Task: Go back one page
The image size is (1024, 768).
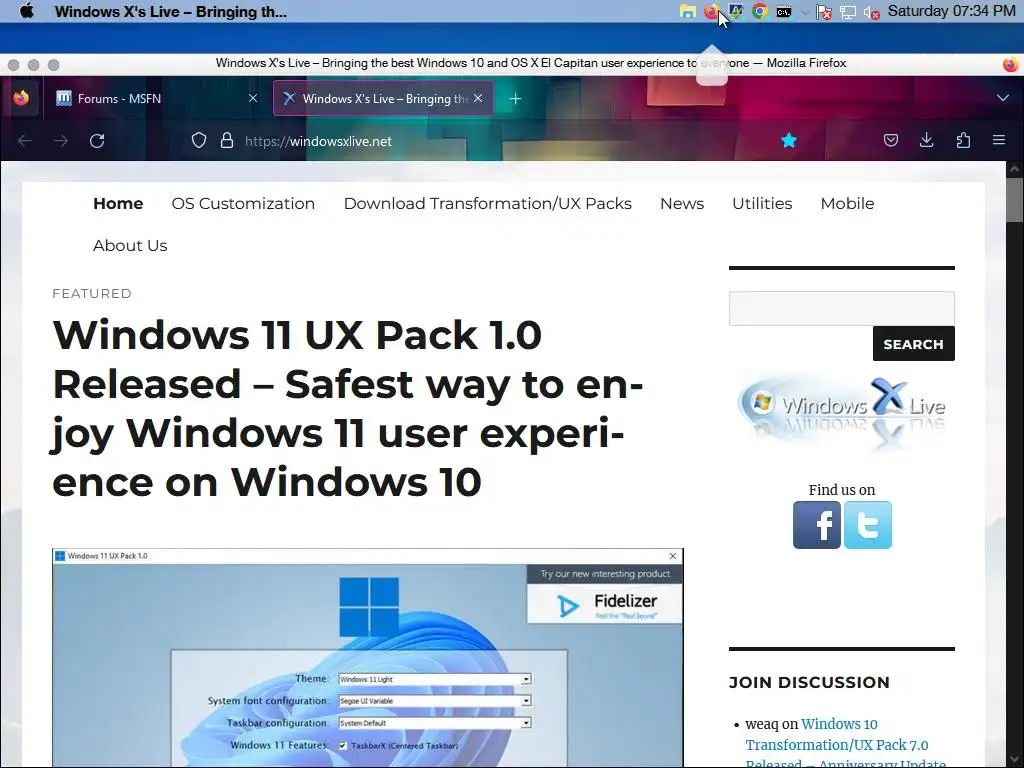Action: [25, 140]
